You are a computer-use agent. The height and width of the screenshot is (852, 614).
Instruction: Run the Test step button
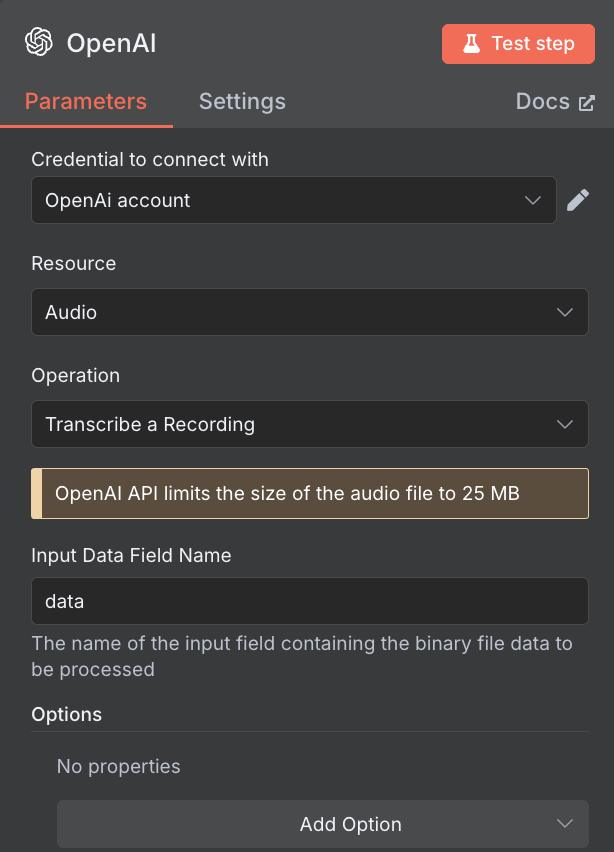pyautogui.click(x=518, y=44)
